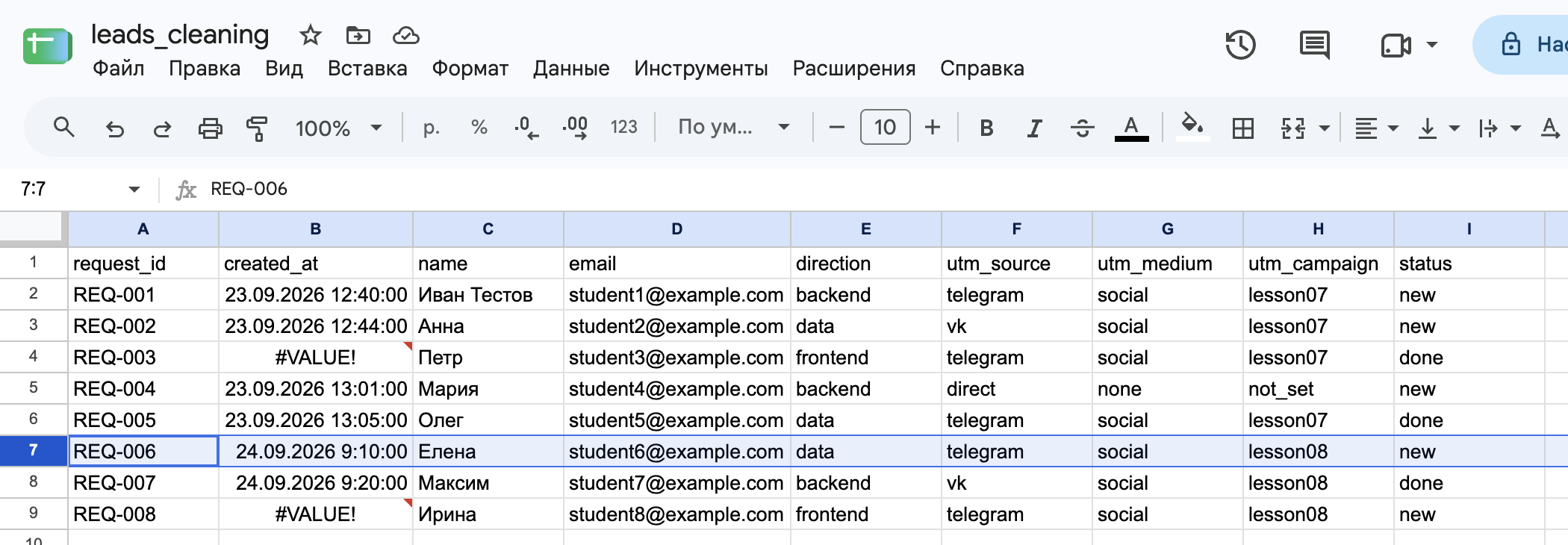The width and height of the screenshot is (1568, 545).
Task: Start a video call with the camera icon
Action: coord(1396,46)
